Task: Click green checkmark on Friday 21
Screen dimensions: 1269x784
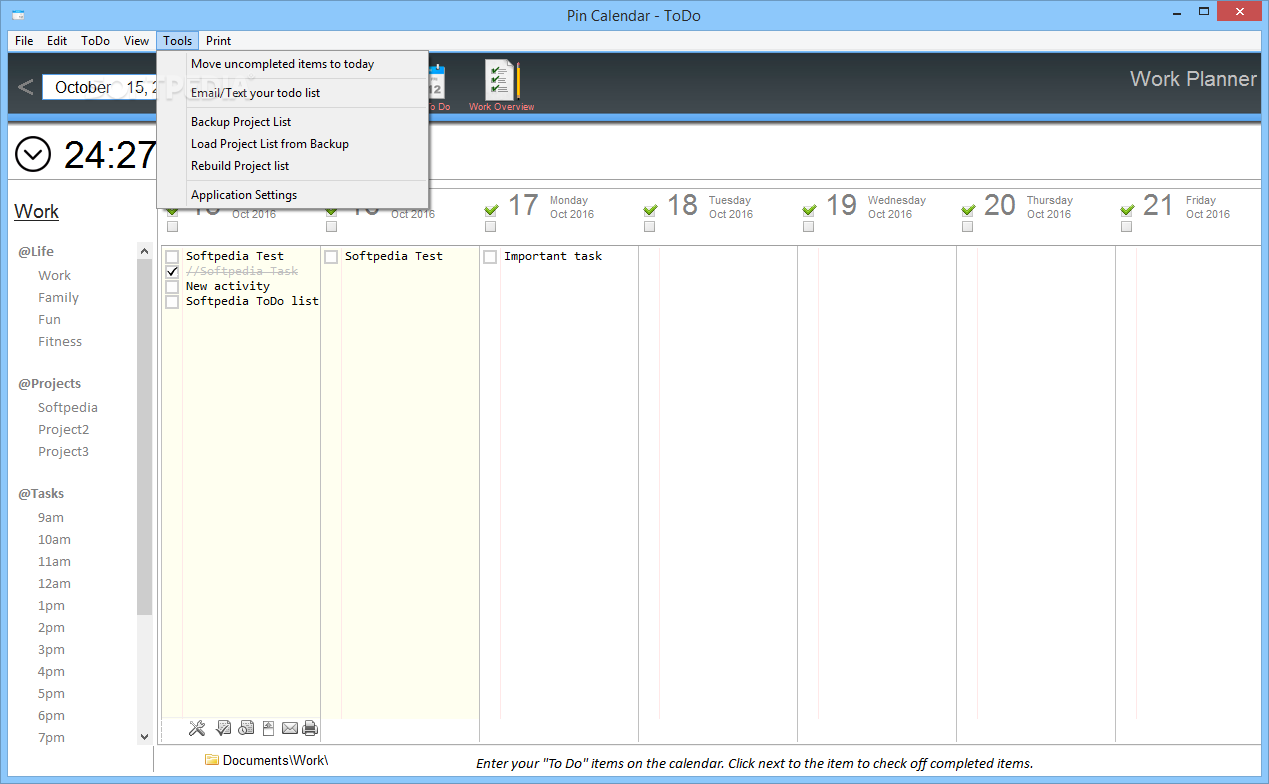Action: pos(1127,210)
